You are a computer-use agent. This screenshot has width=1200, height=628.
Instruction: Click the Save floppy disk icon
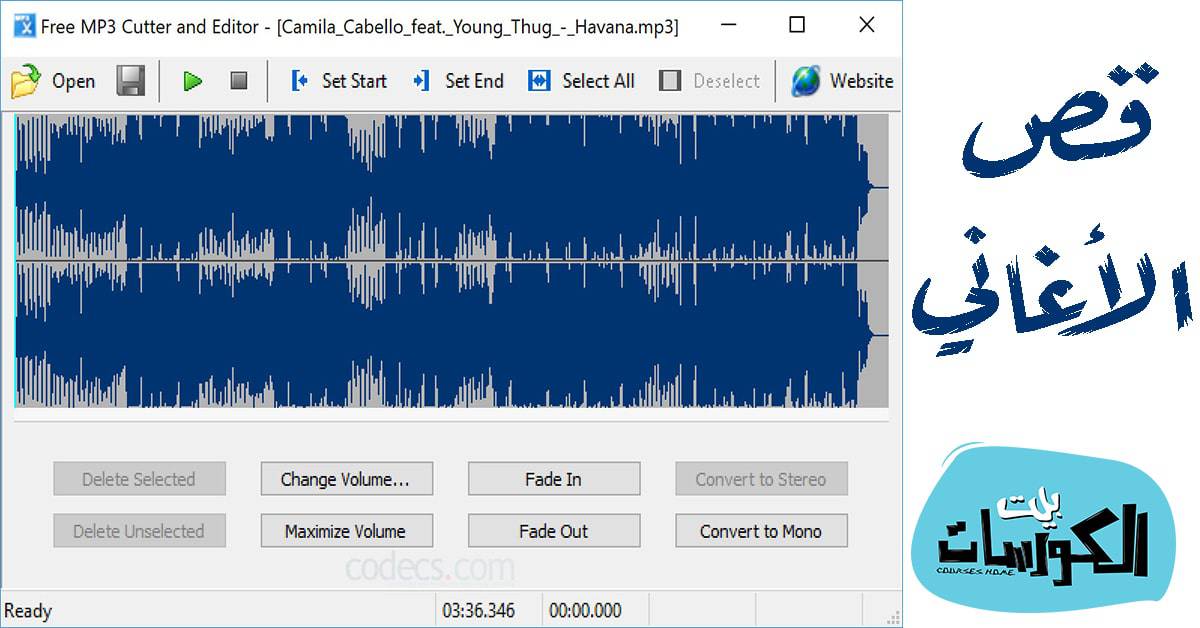(x=131, y=81)
